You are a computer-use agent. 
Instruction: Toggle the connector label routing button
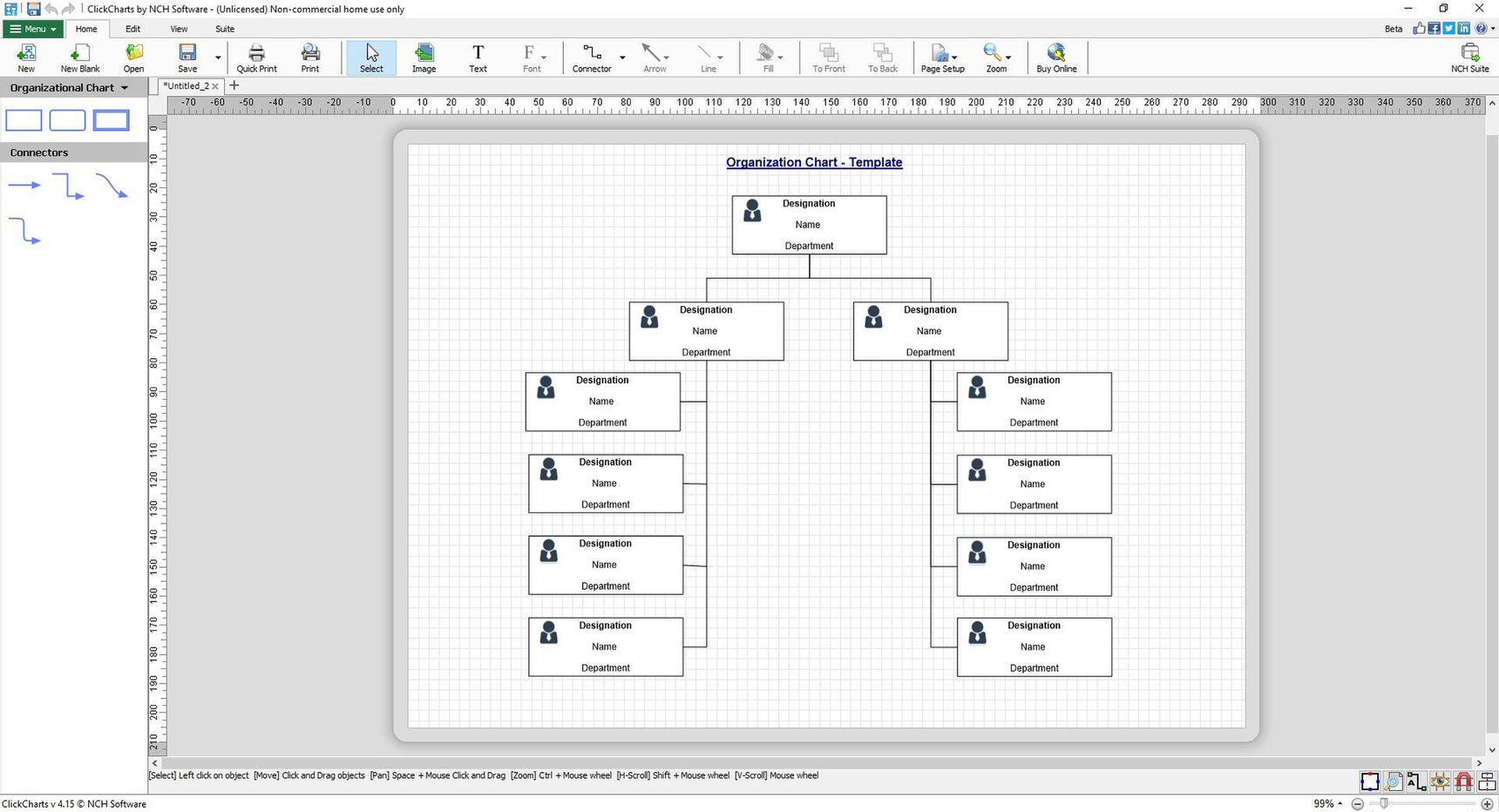pyautogui.click(x=1417, y=782)
